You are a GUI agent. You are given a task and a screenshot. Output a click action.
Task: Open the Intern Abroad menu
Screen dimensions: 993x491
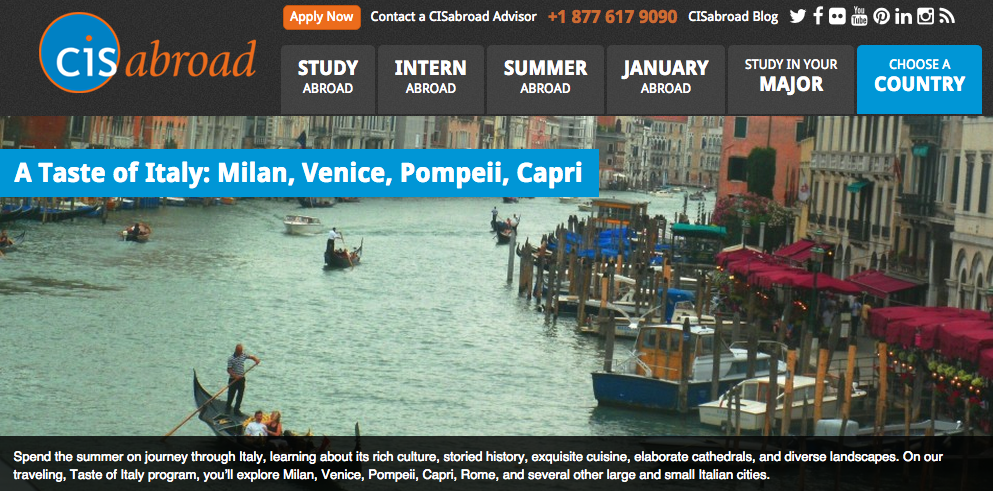(431, 79)
